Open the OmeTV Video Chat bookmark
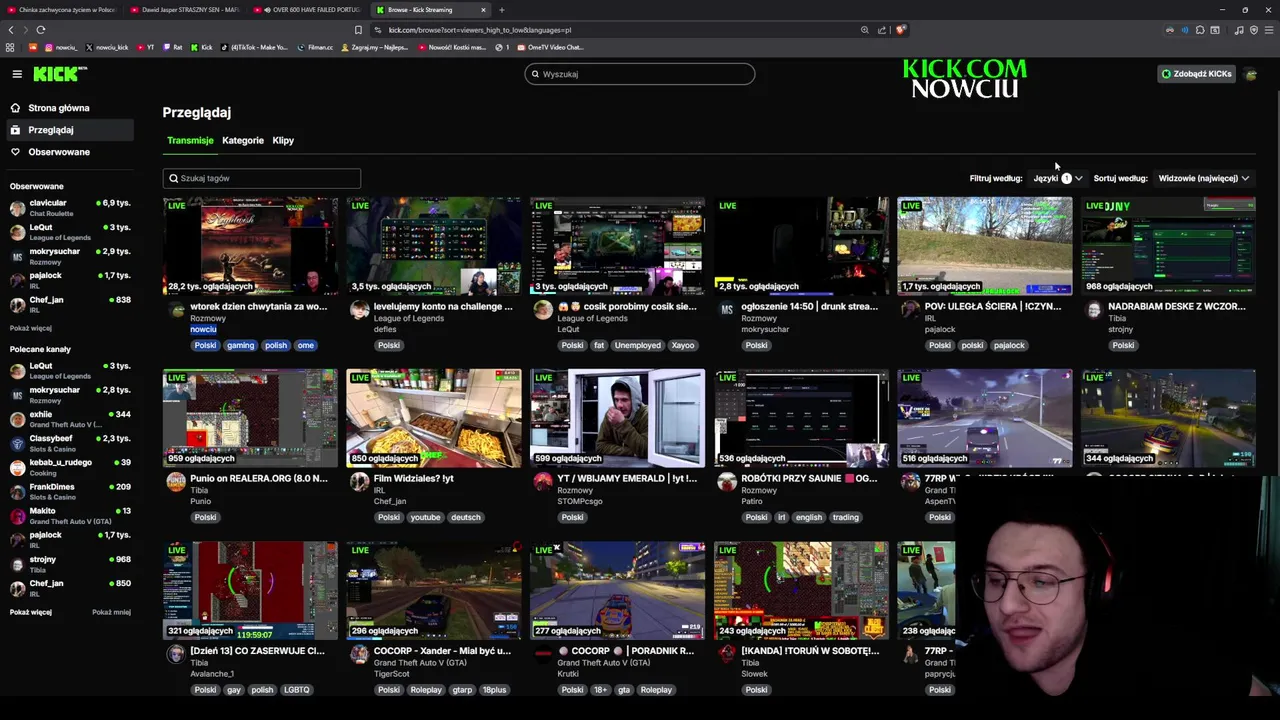 pyautogui.click(x=550, y=47)
